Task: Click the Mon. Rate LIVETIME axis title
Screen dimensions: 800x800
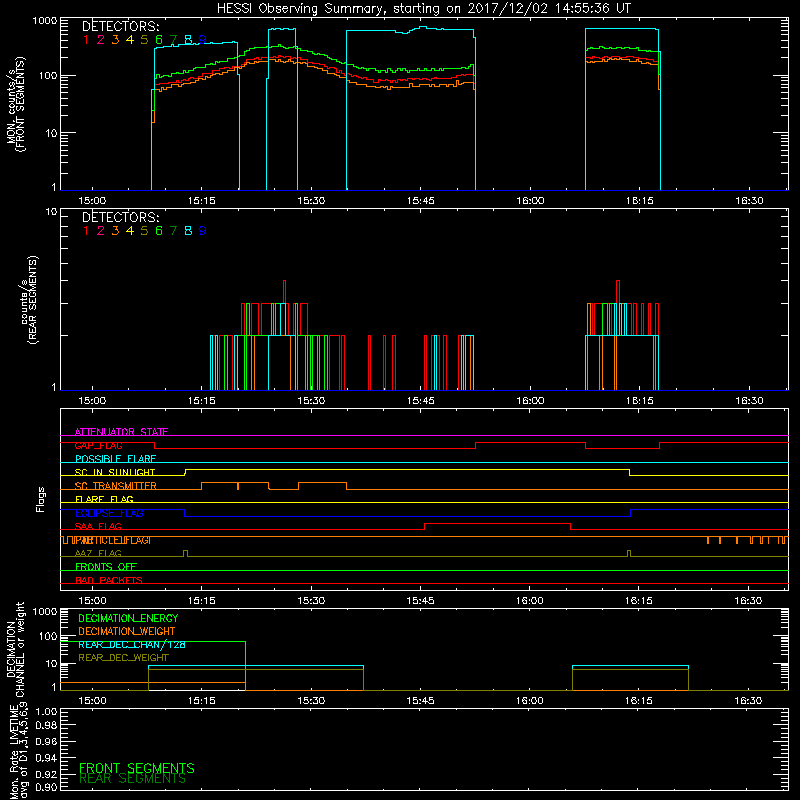Action: (x=19, y=750)
